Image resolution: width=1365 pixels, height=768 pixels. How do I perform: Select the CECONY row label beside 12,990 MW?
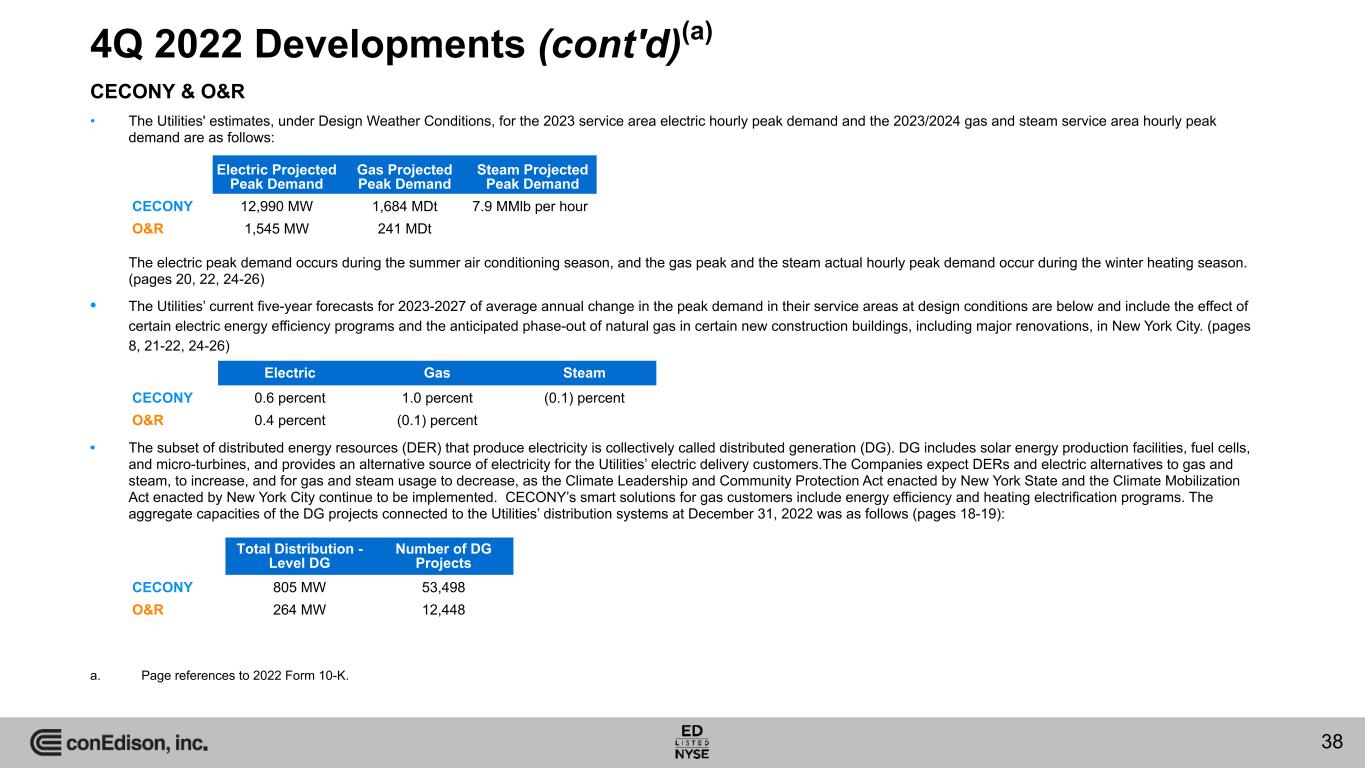162,207
